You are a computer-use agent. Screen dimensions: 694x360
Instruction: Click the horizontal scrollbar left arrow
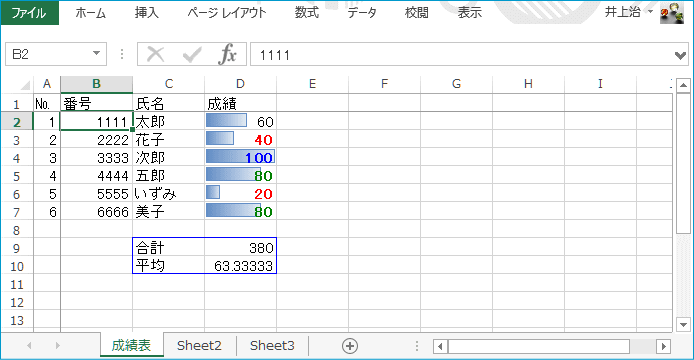click(x=440, y=346)
